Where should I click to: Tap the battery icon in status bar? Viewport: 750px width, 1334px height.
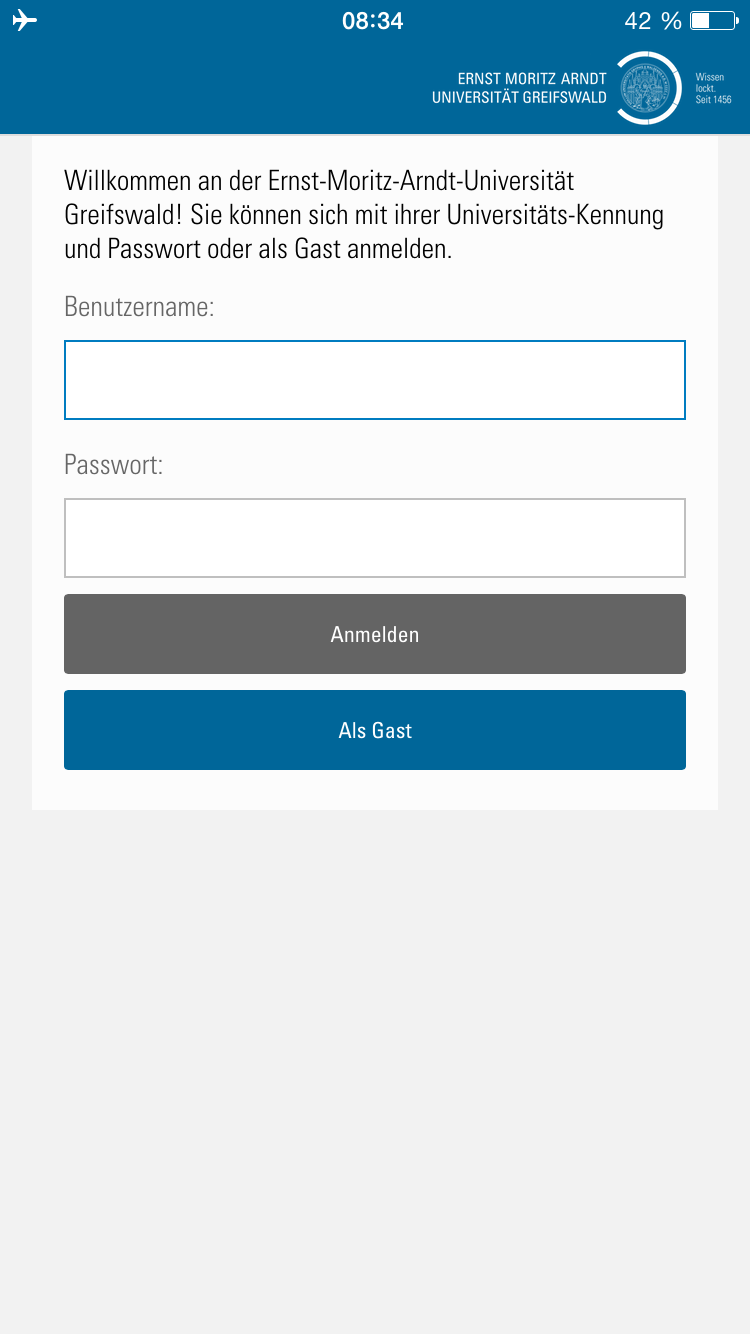coord(713,21)
